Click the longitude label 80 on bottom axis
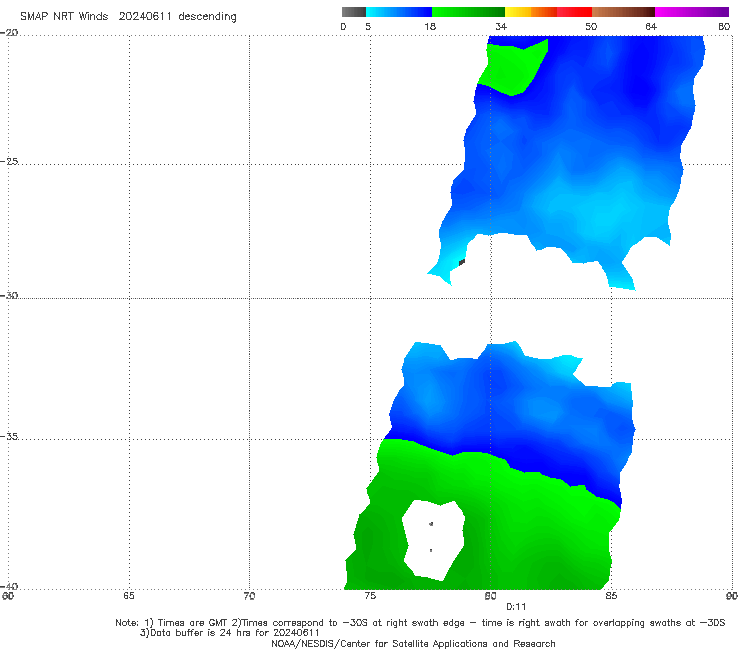The width and height of the screenshot is (740, 650). [x=490, y=596]
